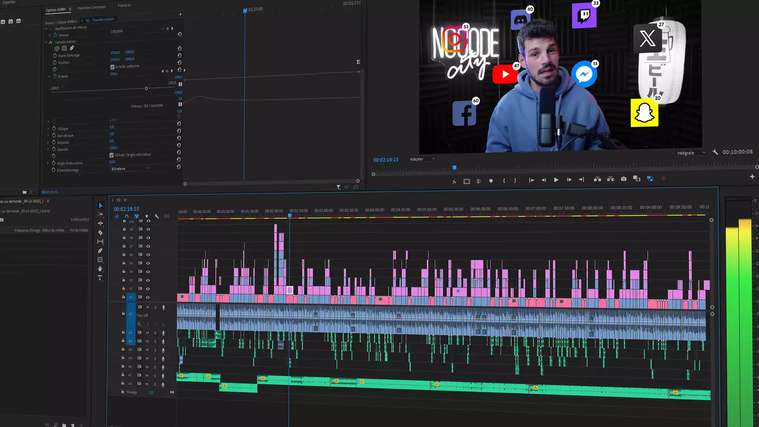Open the Options d'effet panel menu
759x427 pixels.
tap(71, 9)
